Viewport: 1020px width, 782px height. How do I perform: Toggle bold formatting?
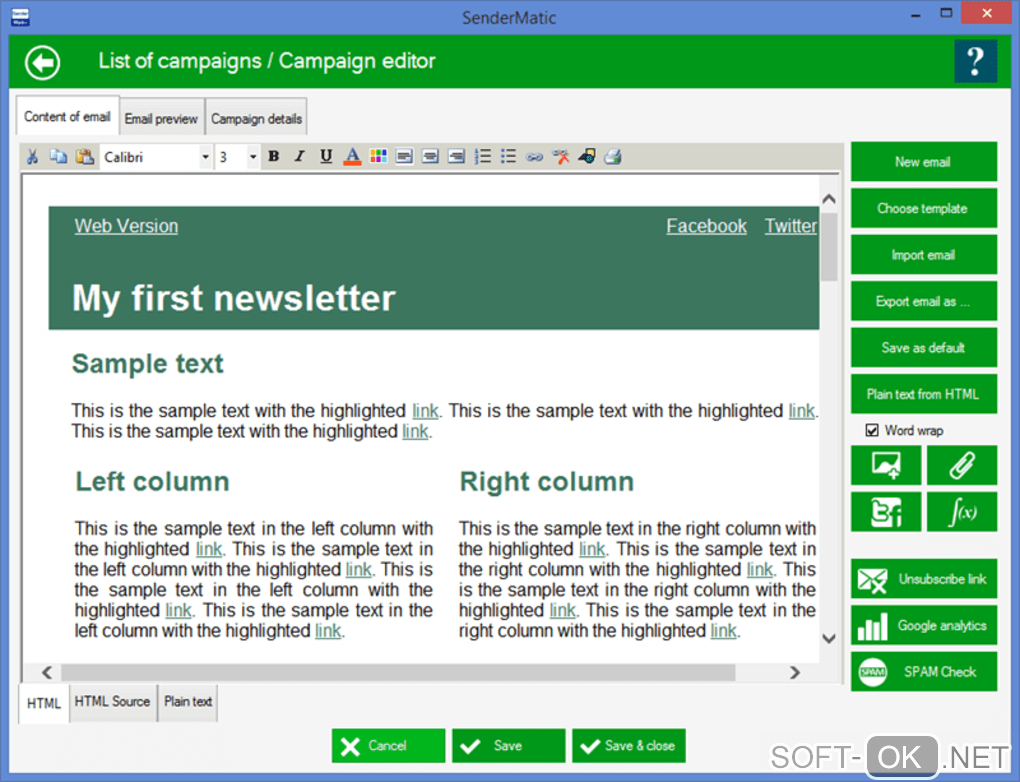click(274, 156)
